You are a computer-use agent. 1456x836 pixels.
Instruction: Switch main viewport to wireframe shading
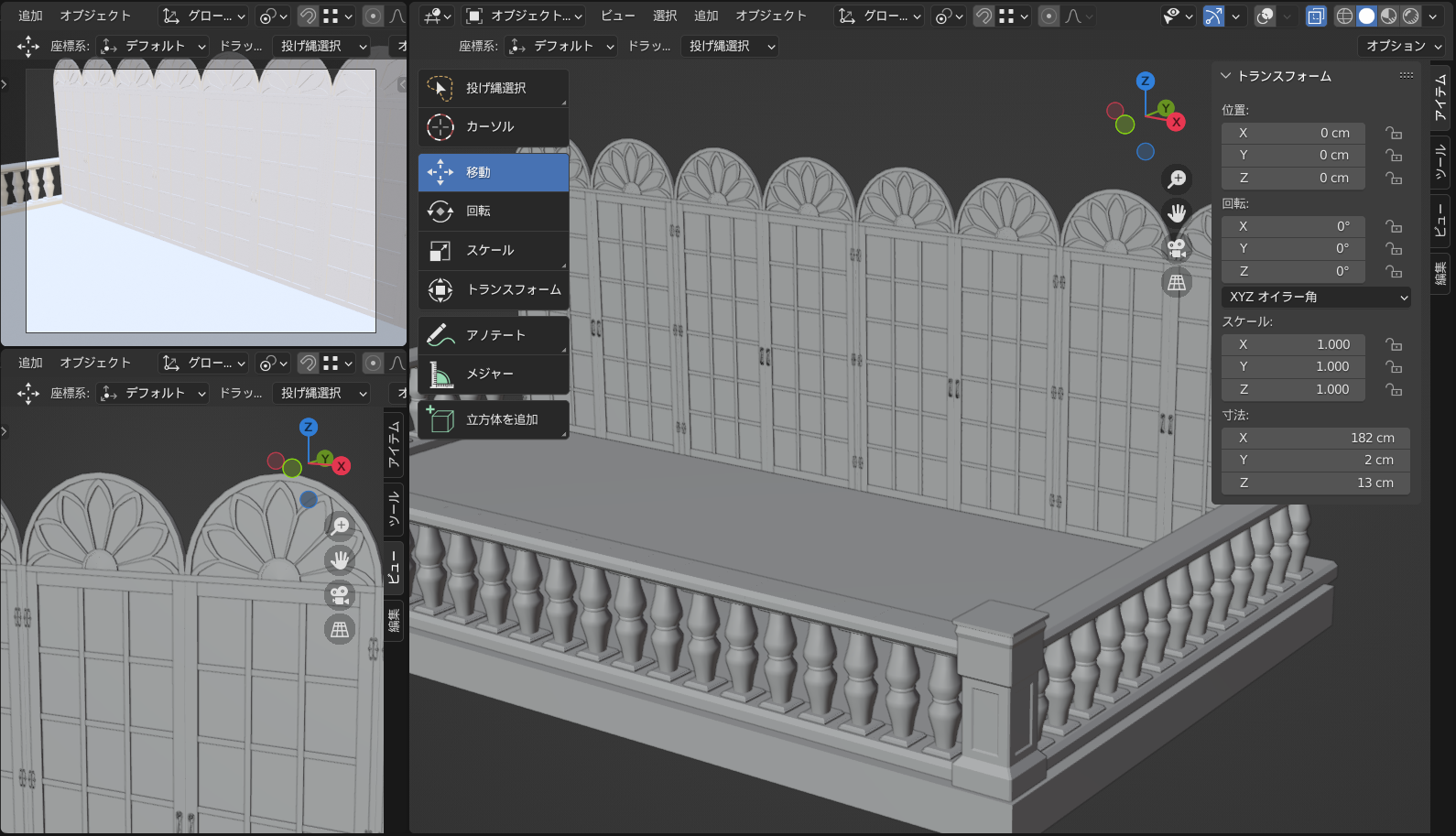pyautogui.click(x=1344, y=16)
